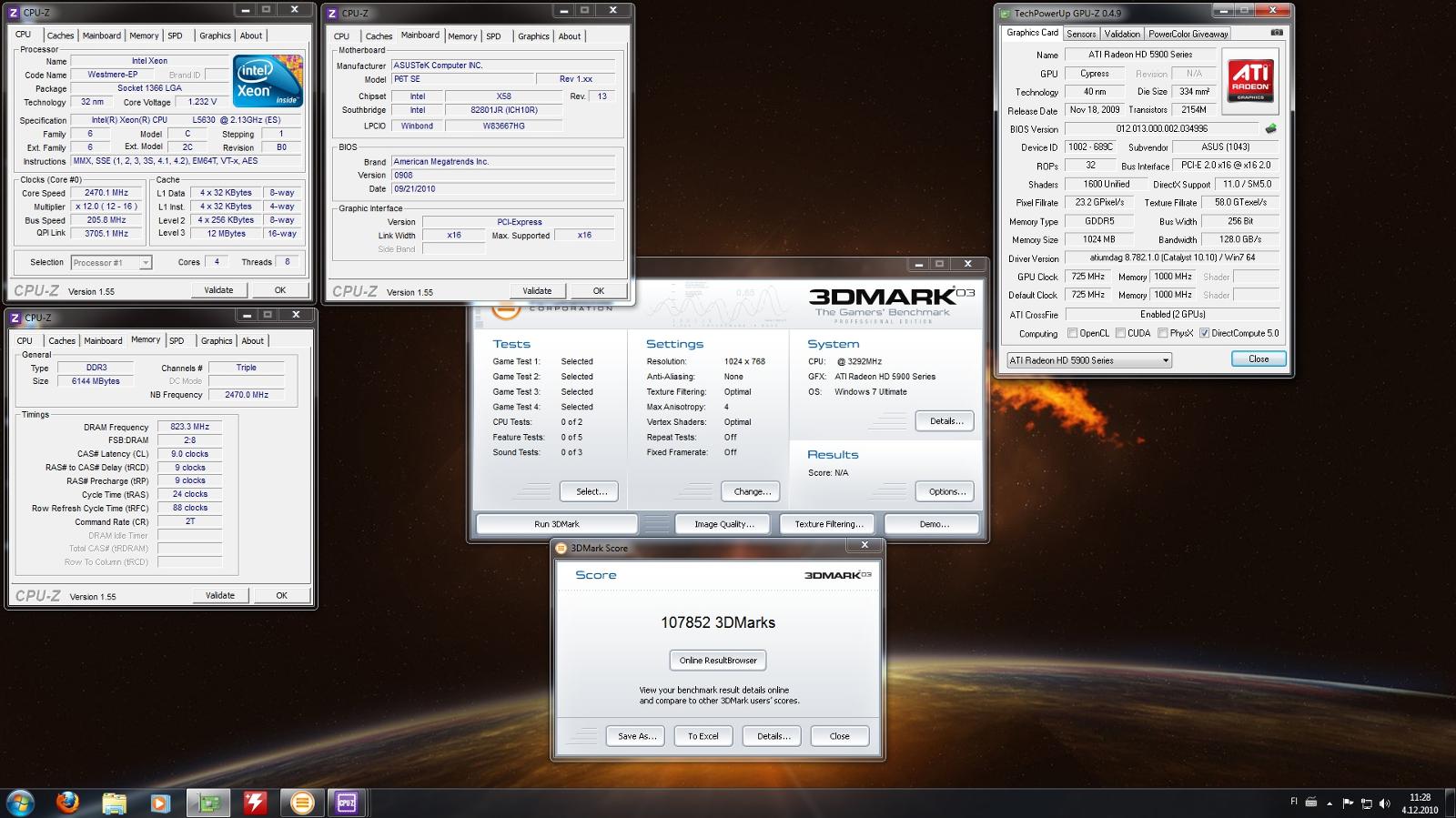This screenshot has height=818, width=1456.
Task: Switch to 3DMark orange taskbar icon
Action: click(302, 803)
